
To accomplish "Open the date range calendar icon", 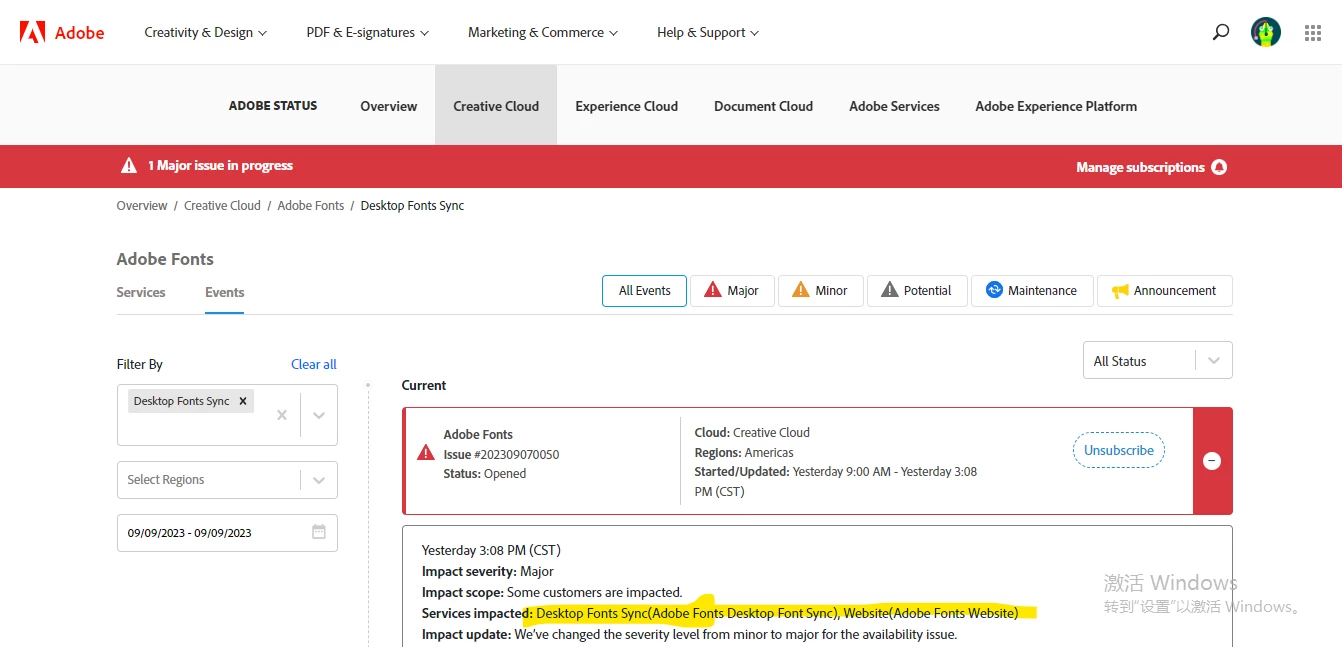I will click(x=319, y=532).
